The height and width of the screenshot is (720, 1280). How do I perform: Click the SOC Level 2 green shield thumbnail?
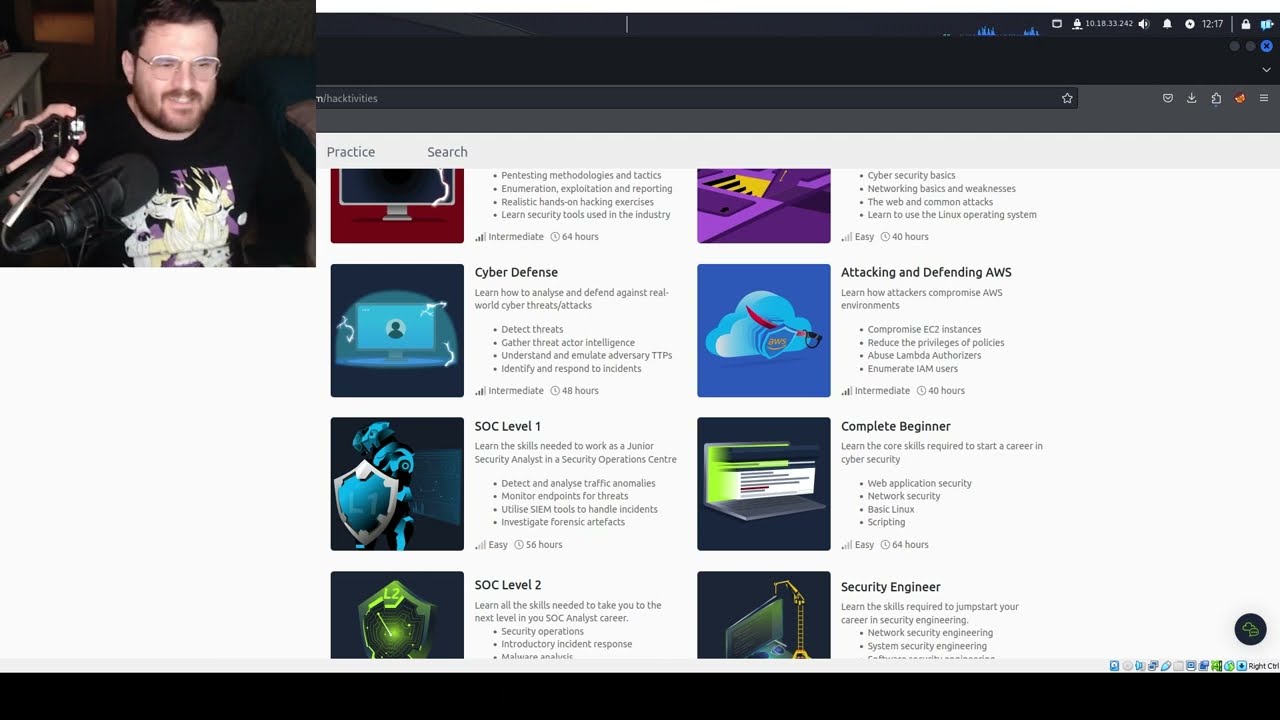click(x=397, y=615)
